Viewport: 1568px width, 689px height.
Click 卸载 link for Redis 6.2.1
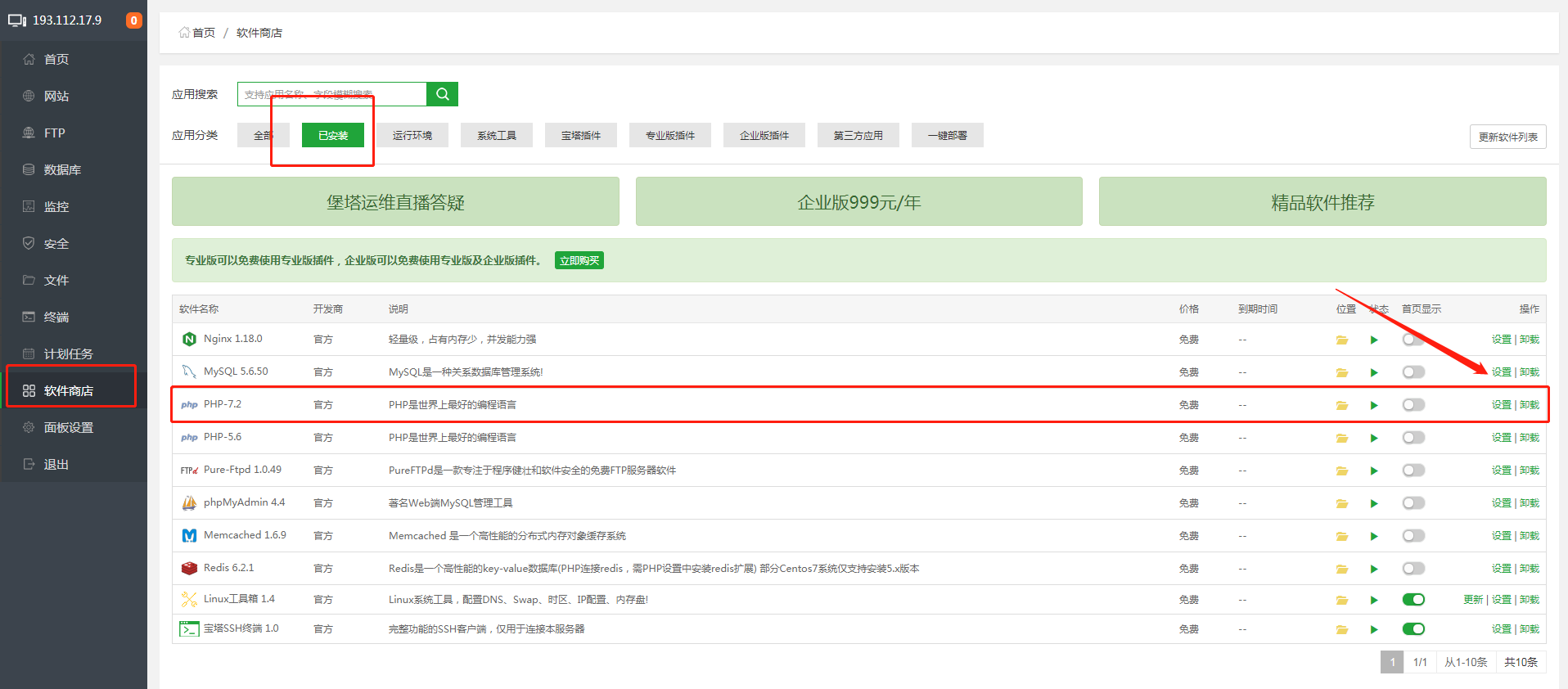pos(1530,569)
